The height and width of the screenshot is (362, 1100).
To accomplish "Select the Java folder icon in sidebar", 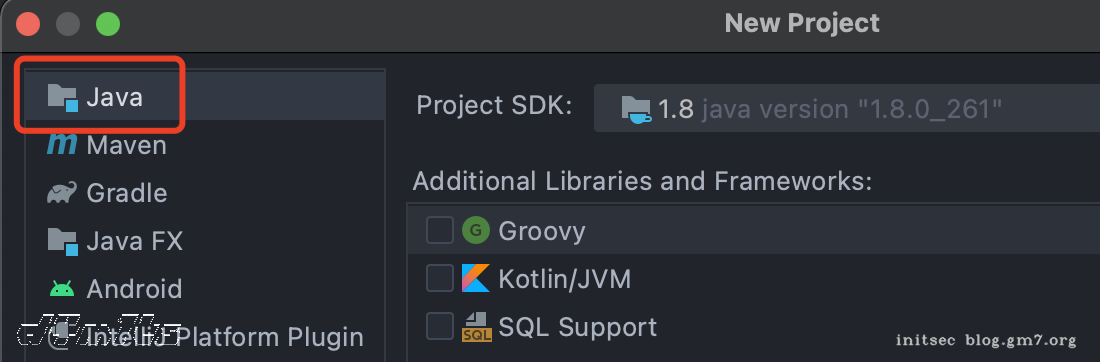I will [x=62, y=98].
